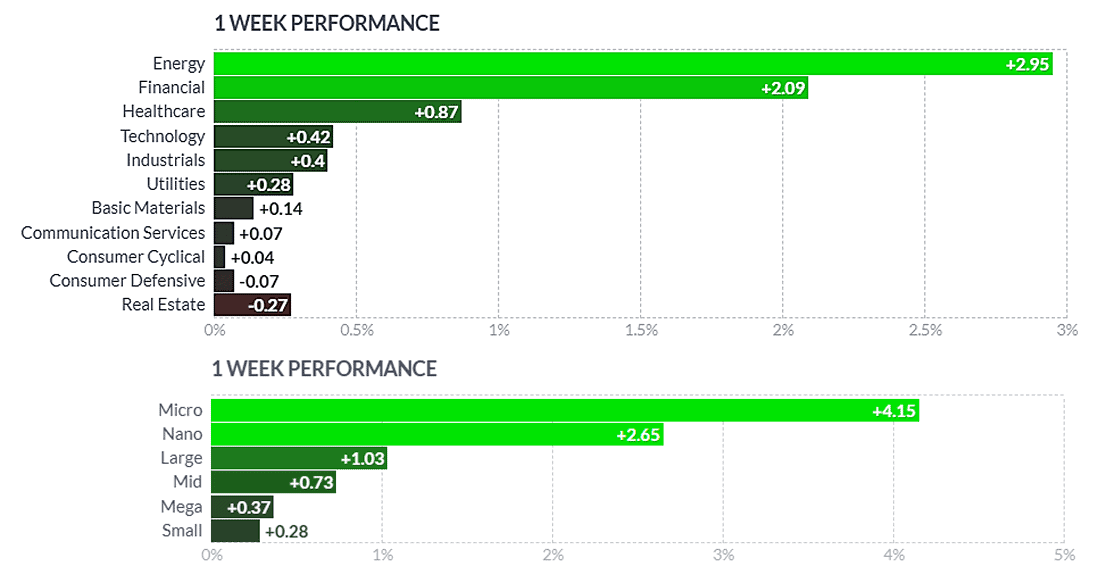Open the Small cap label
Image resolution: width=1100 pixels, height=583 pixels.
coord(182,531)
